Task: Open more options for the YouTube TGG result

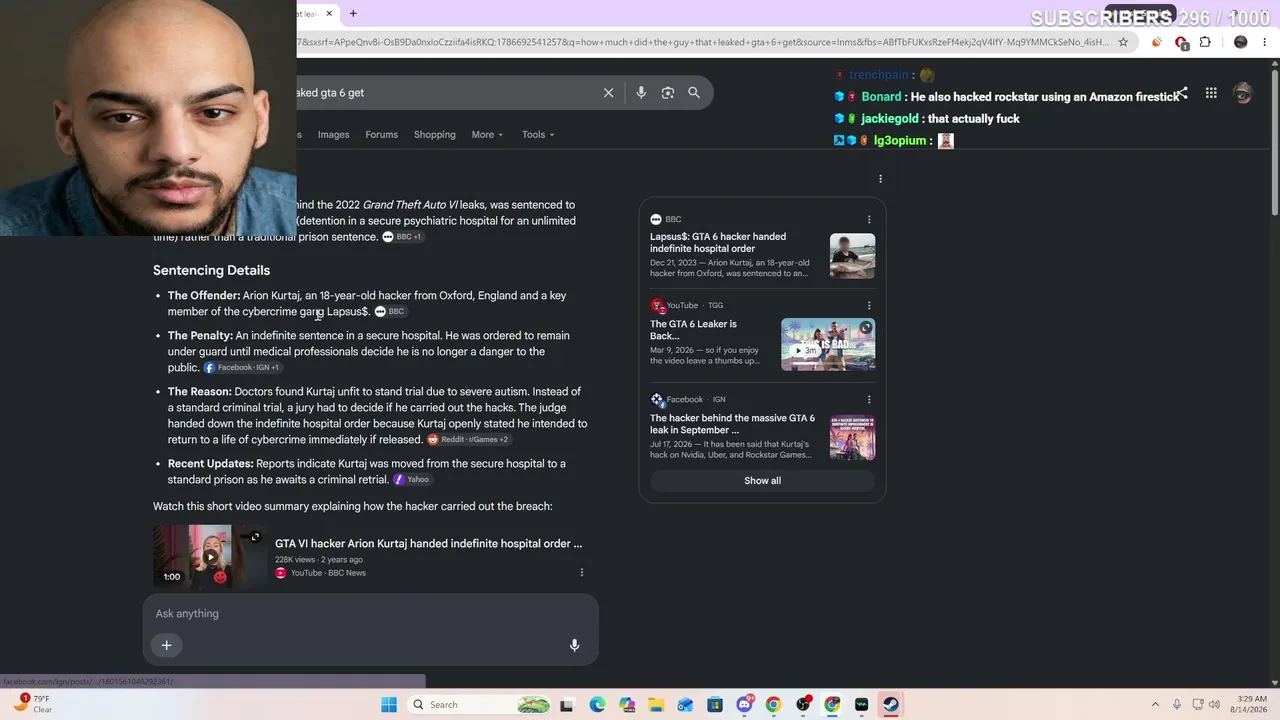Action: coord(869,305)
